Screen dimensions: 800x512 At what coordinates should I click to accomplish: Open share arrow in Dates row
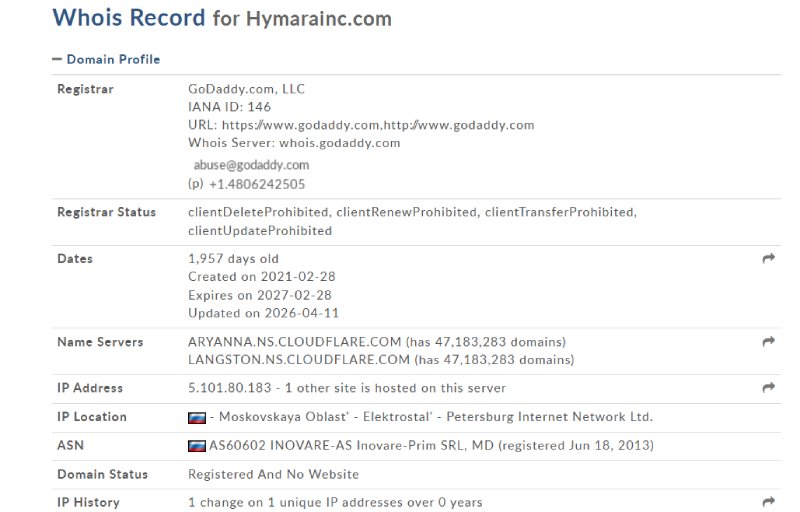768,259
